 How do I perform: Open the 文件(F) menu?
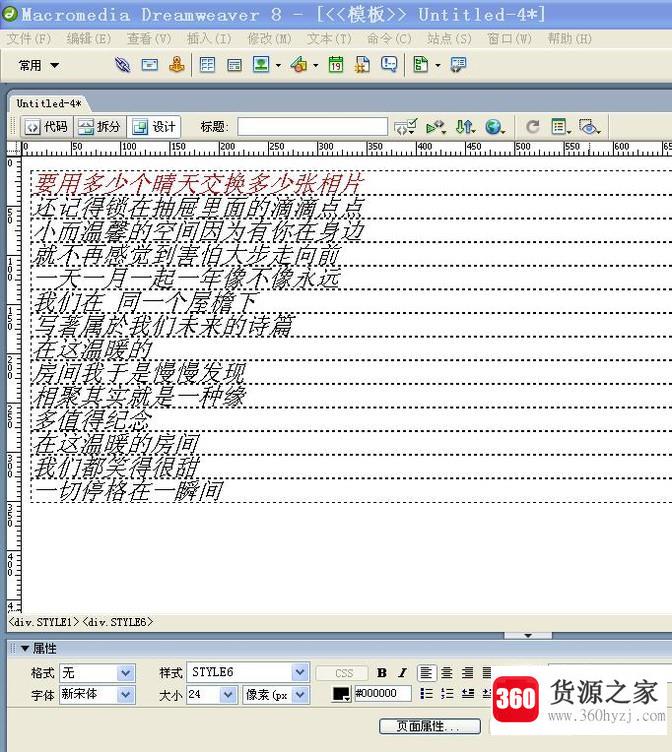tap(28, 39)
